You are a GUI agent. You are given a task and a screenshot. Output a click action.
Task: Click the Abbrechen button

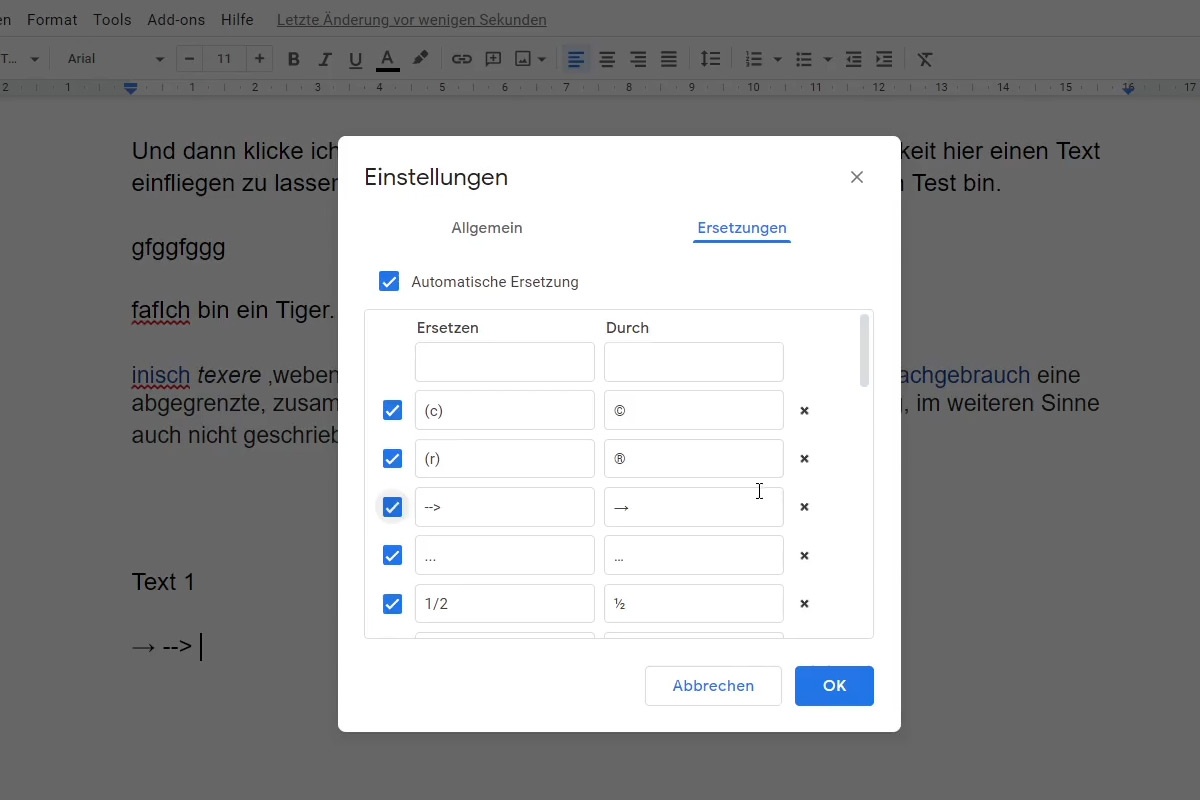point(713,686)
